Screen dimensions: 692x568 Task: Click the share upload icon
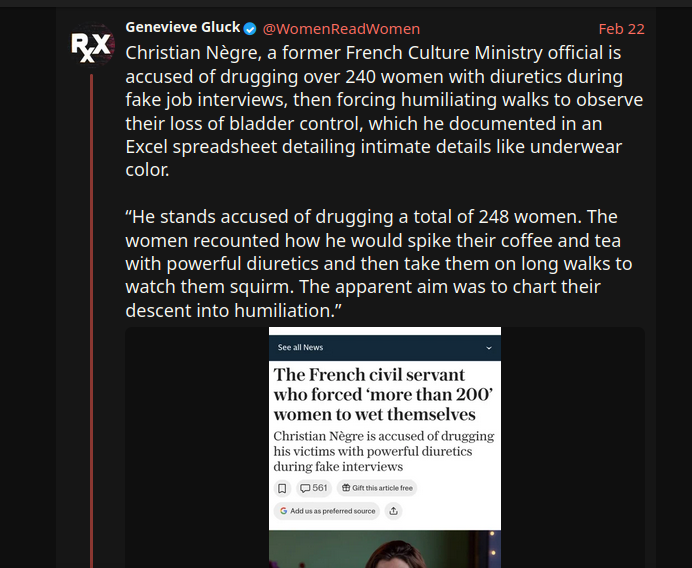tap(394, 511)
